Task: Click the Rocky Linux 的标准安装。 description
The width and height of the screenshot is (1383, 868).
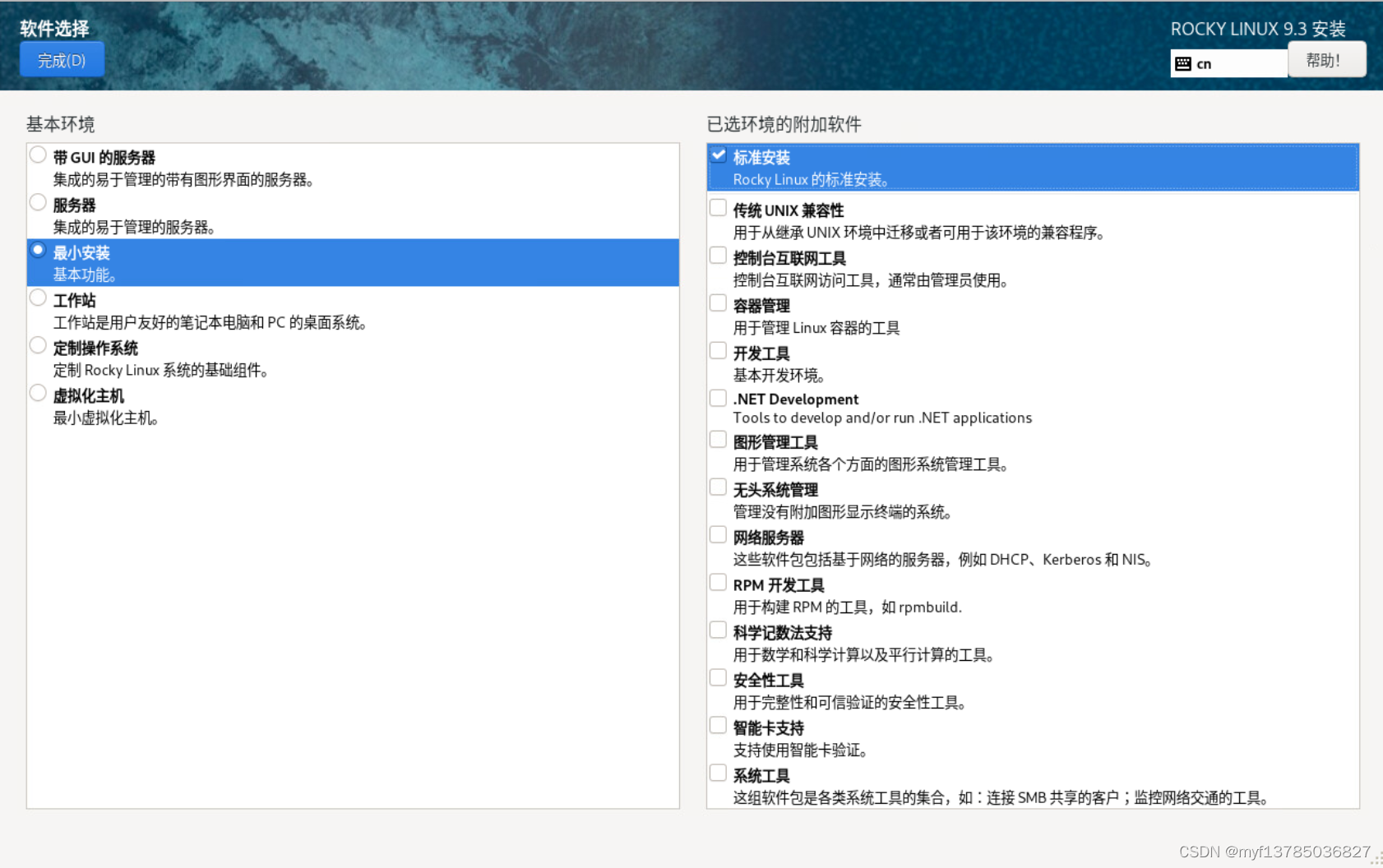Action: 812,179
